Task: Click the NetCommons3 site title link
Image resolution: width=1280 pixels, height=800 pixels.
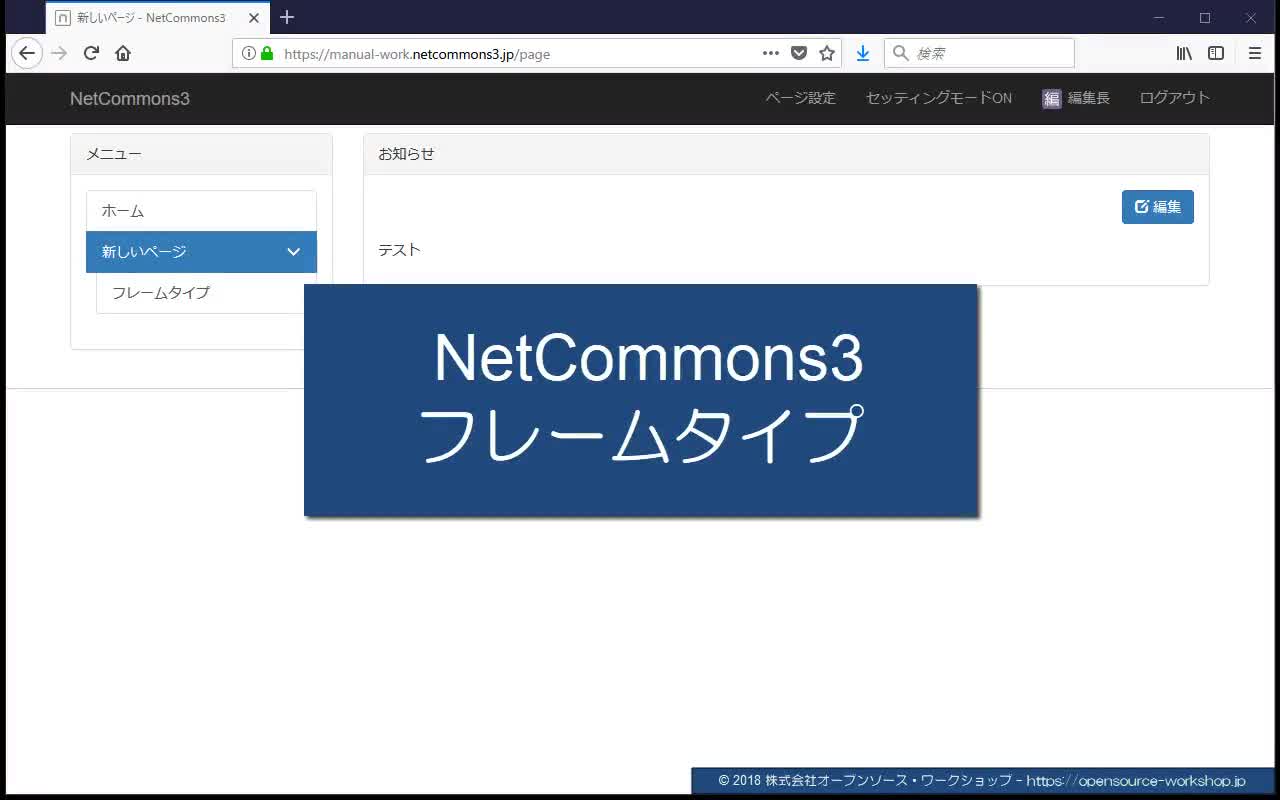Action: tap(130, 98)
